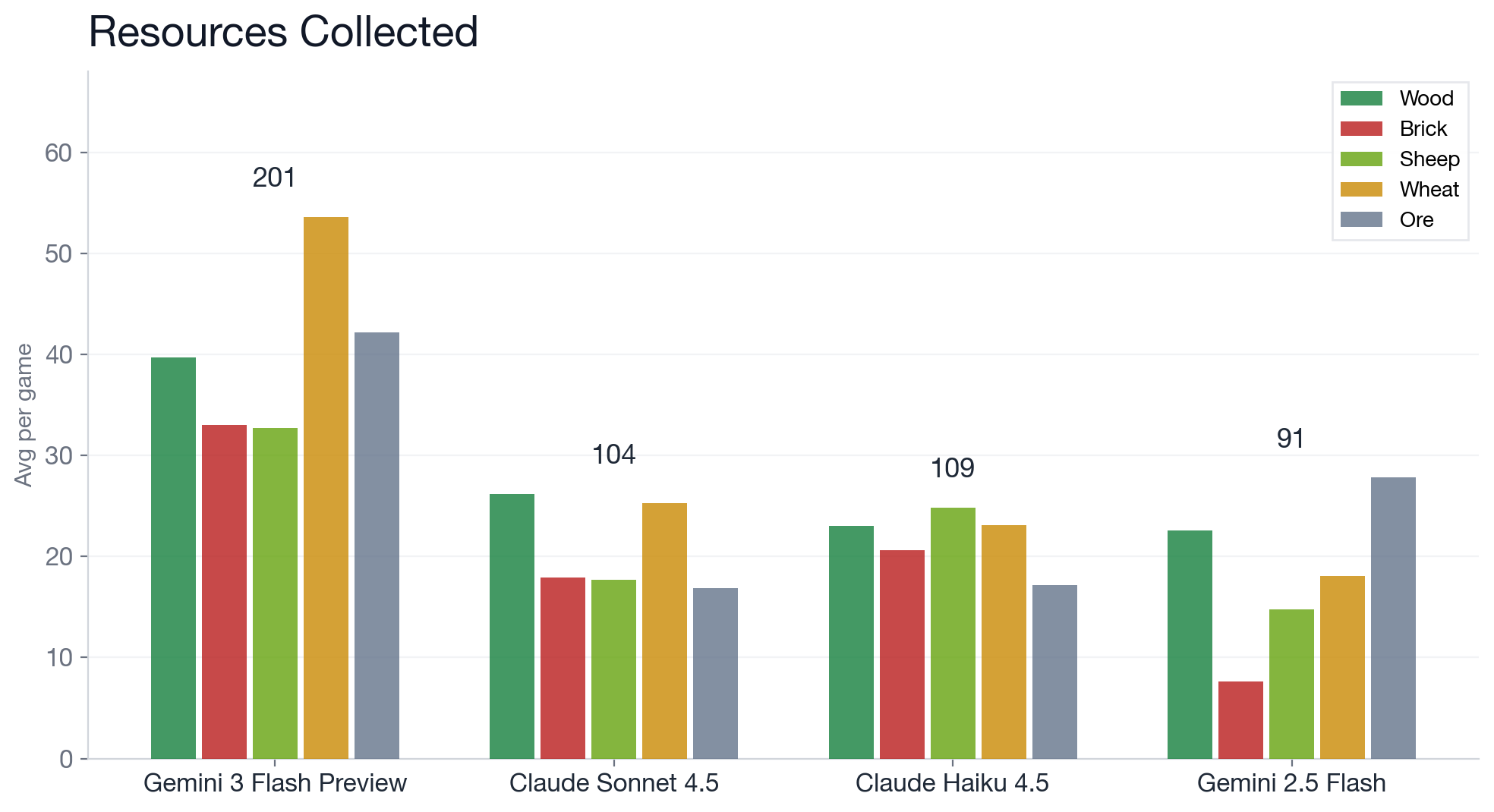This screenshot has width=1494, height=812.
Task: Select the Avg per game axis title
Action: click(24, 415)
